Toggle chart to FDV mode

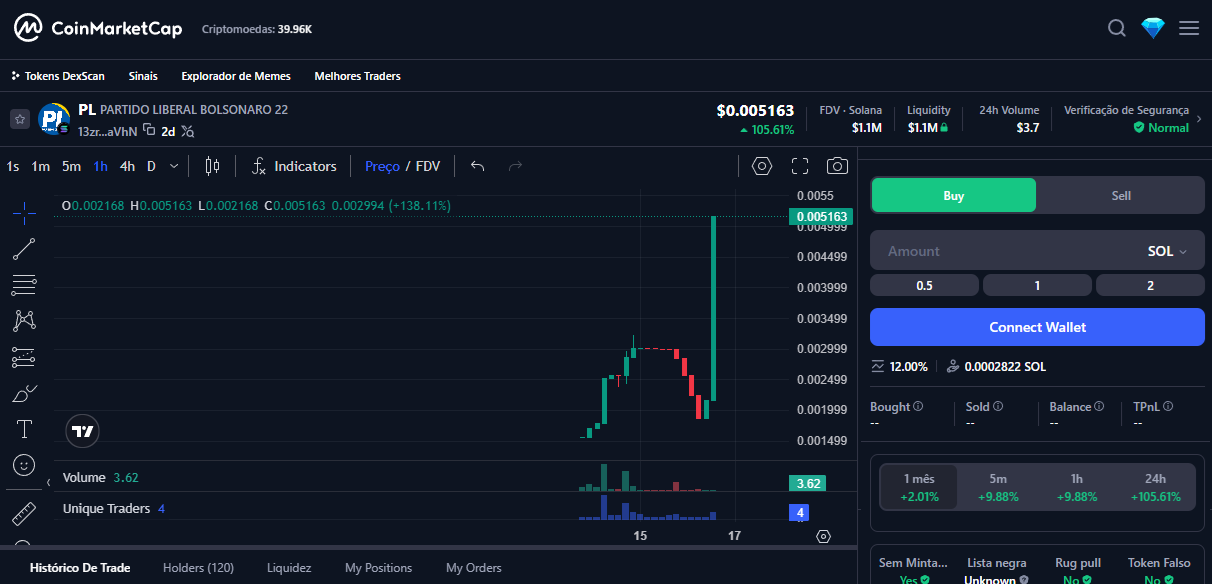[x=428, y=166]
